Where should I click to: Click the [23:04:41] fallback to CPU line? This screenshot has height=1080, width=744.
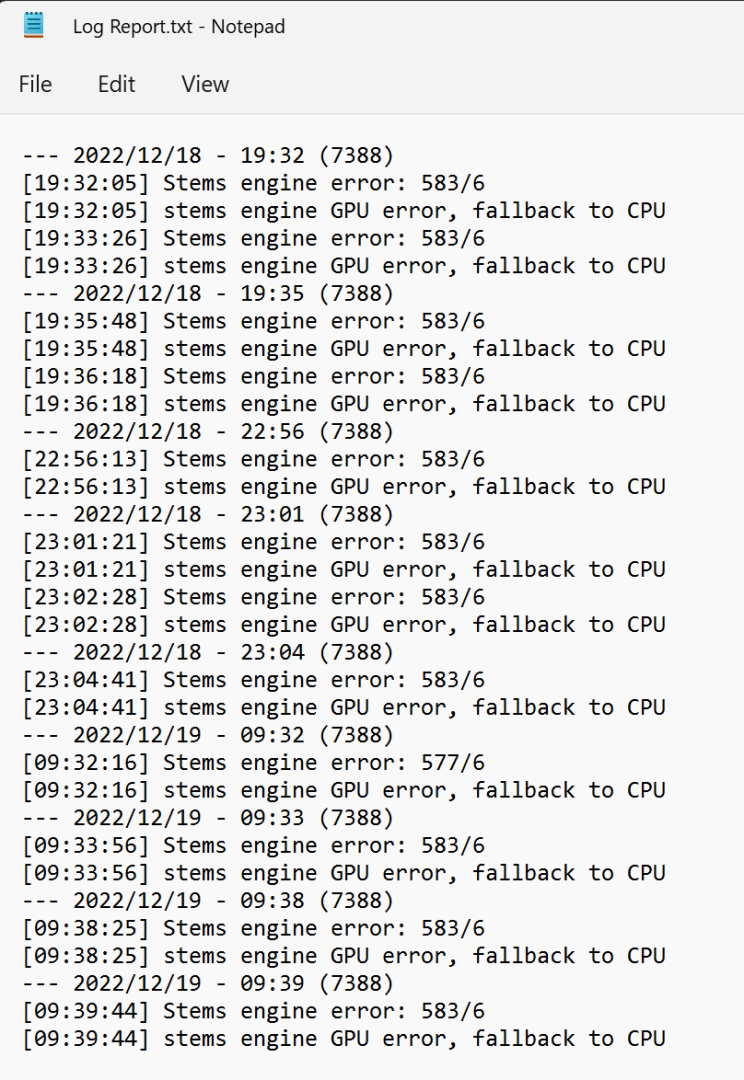coord(344,707)
